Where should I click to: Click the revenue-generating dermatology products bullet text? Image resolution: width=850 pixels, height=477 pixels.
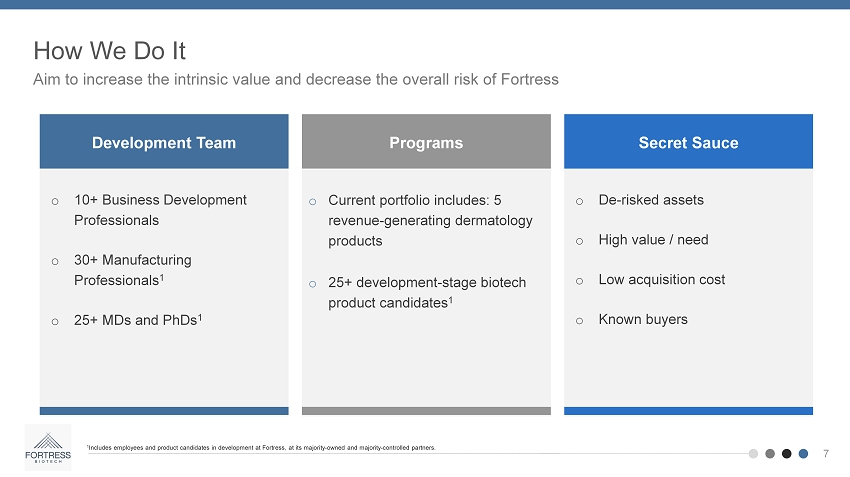click(x=430, y=220)
